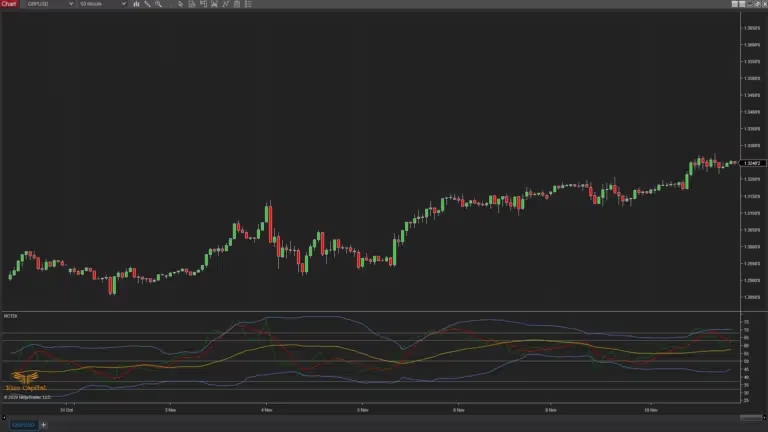Open the Drawing Tools pencil icon
This screenshot has width=768, height=432.
coord(147,4)
